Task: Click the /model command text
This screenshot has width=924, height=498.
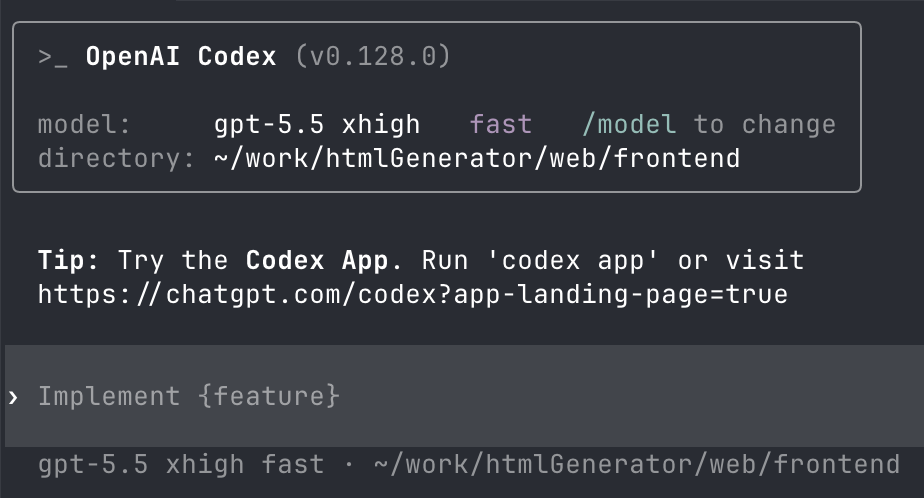Action: coord(629,124)
